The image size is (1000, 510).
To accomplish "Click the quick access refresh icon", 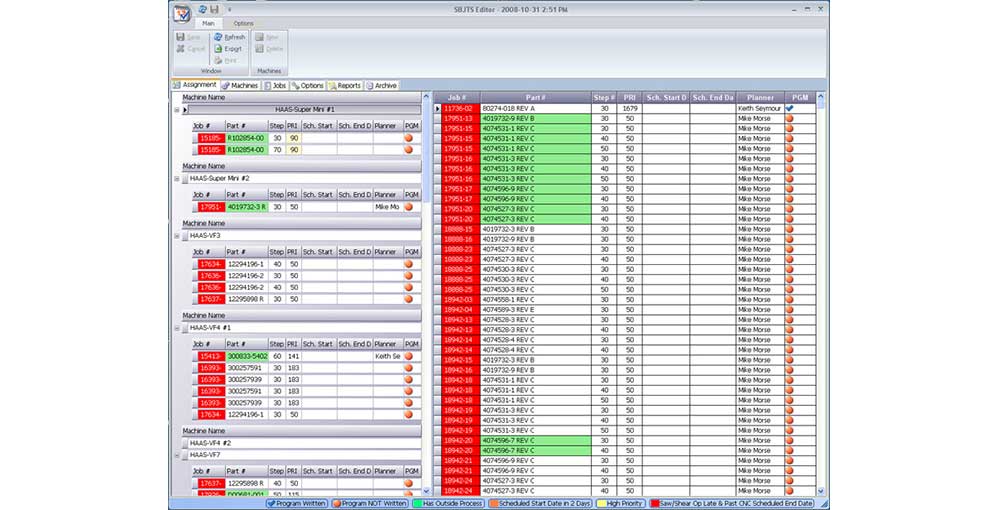I will coord(202,10).
